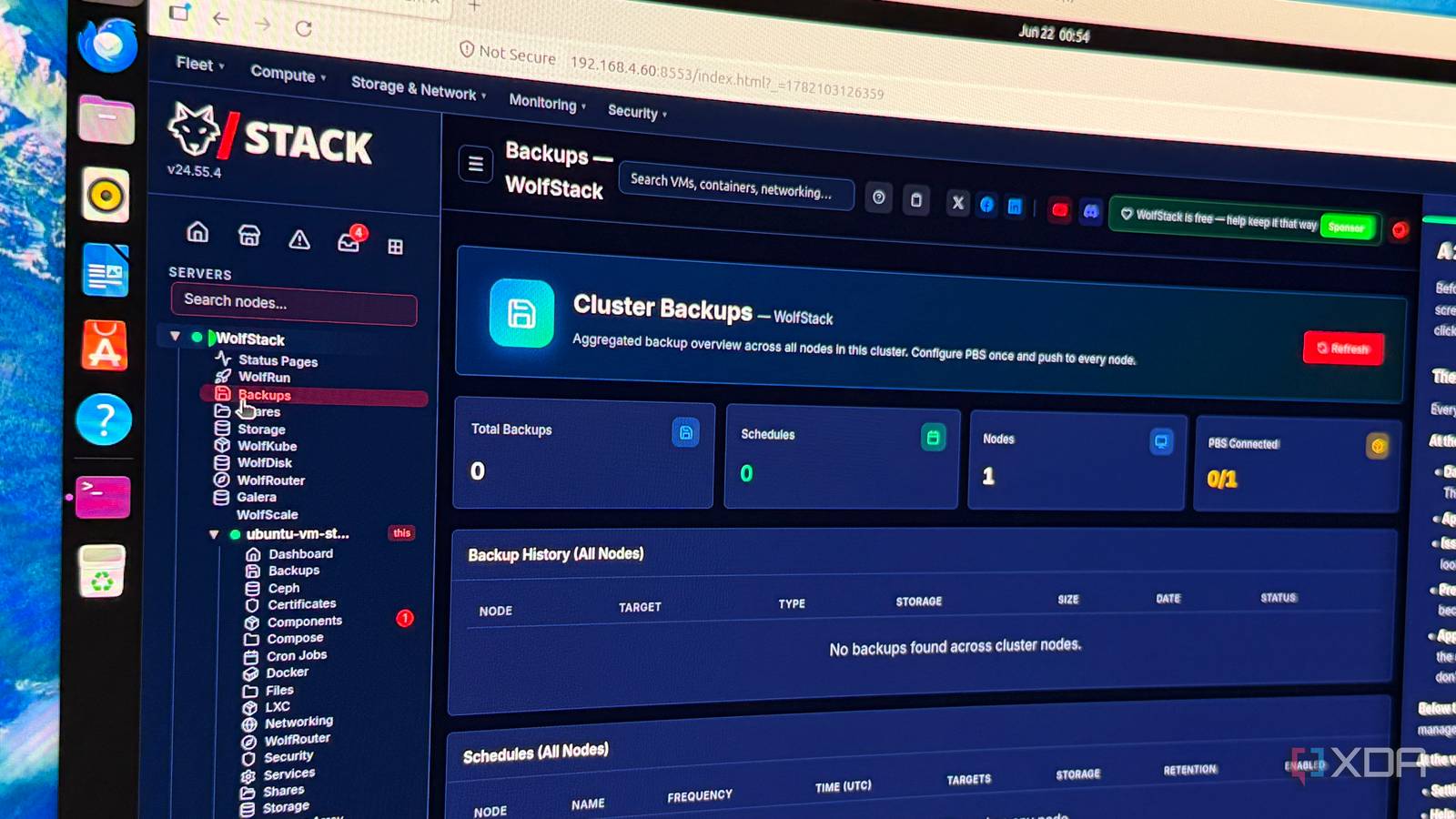The width and height of the screenshot is (1456, 819).
Task: Click the clipboard icon in the top bar
Action: point(916,199)
